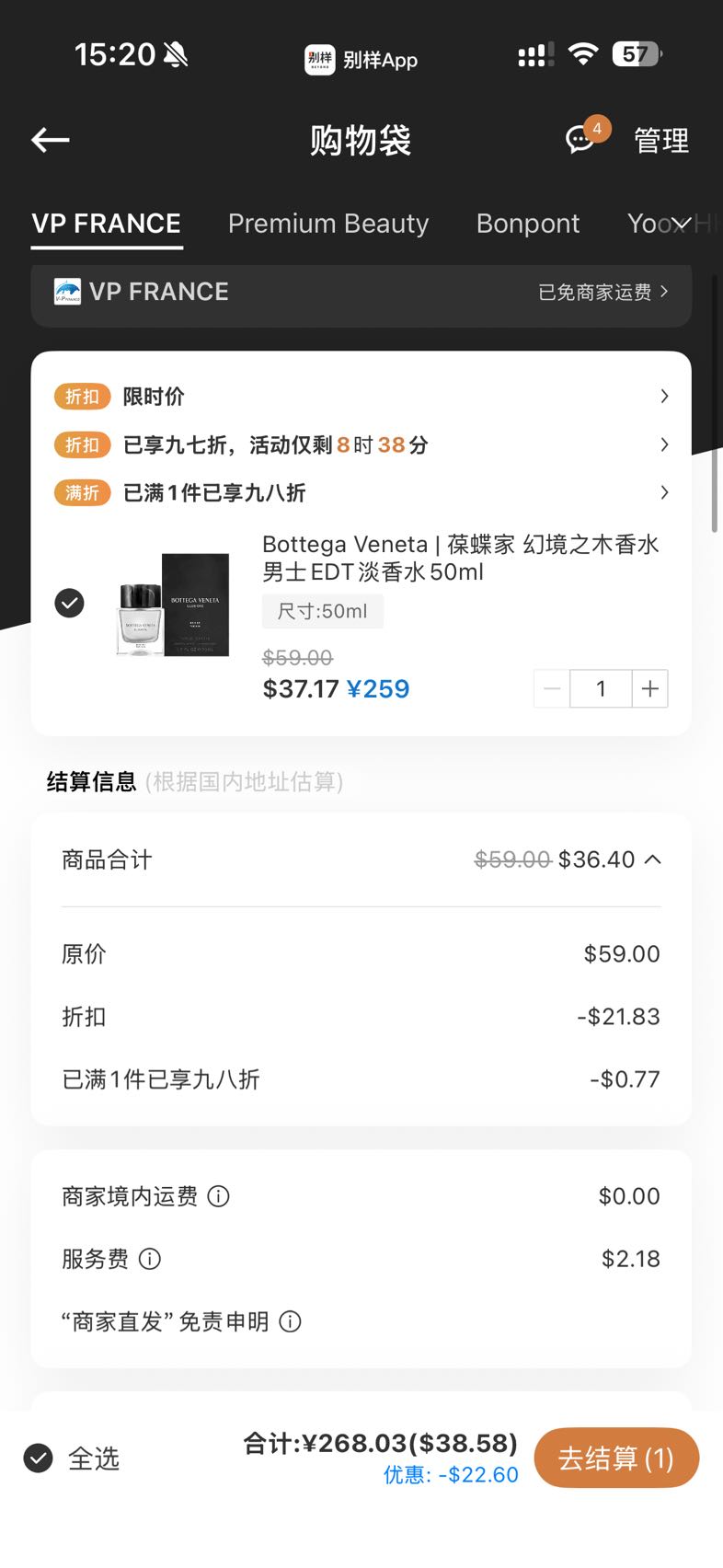The image size is (723, 1568).
Task: Increase perfume quantity with plus icon
Action: click(x=649, y=688)
